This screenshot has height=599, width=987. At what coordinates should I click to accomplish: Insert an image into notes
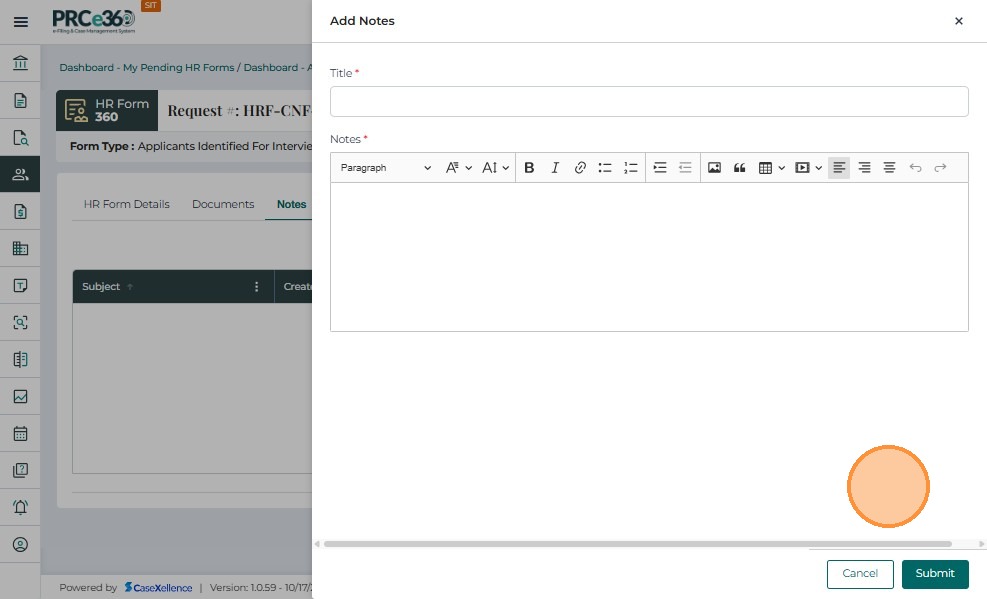[714, 167]
